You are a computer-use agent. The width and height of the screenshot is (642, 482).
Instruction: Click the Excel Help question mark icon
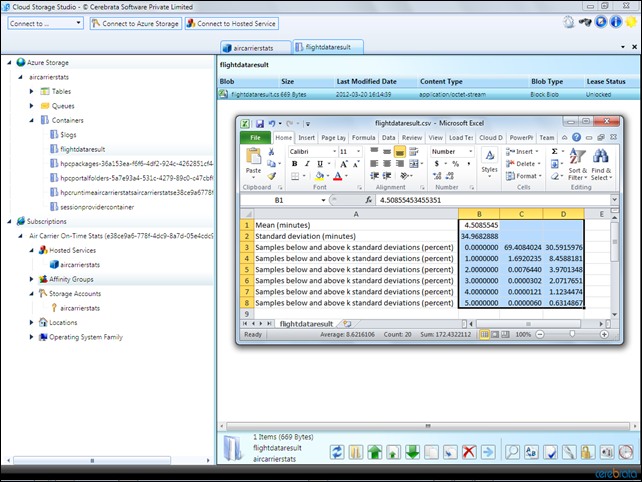pos(576,138)
